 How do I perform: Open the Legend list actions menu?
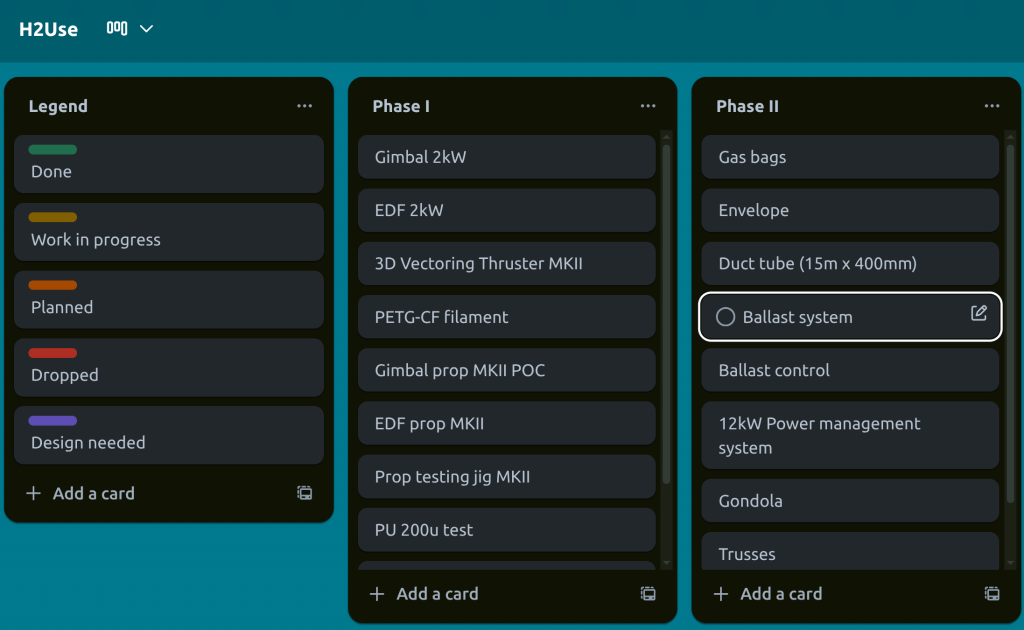[304, 106]
